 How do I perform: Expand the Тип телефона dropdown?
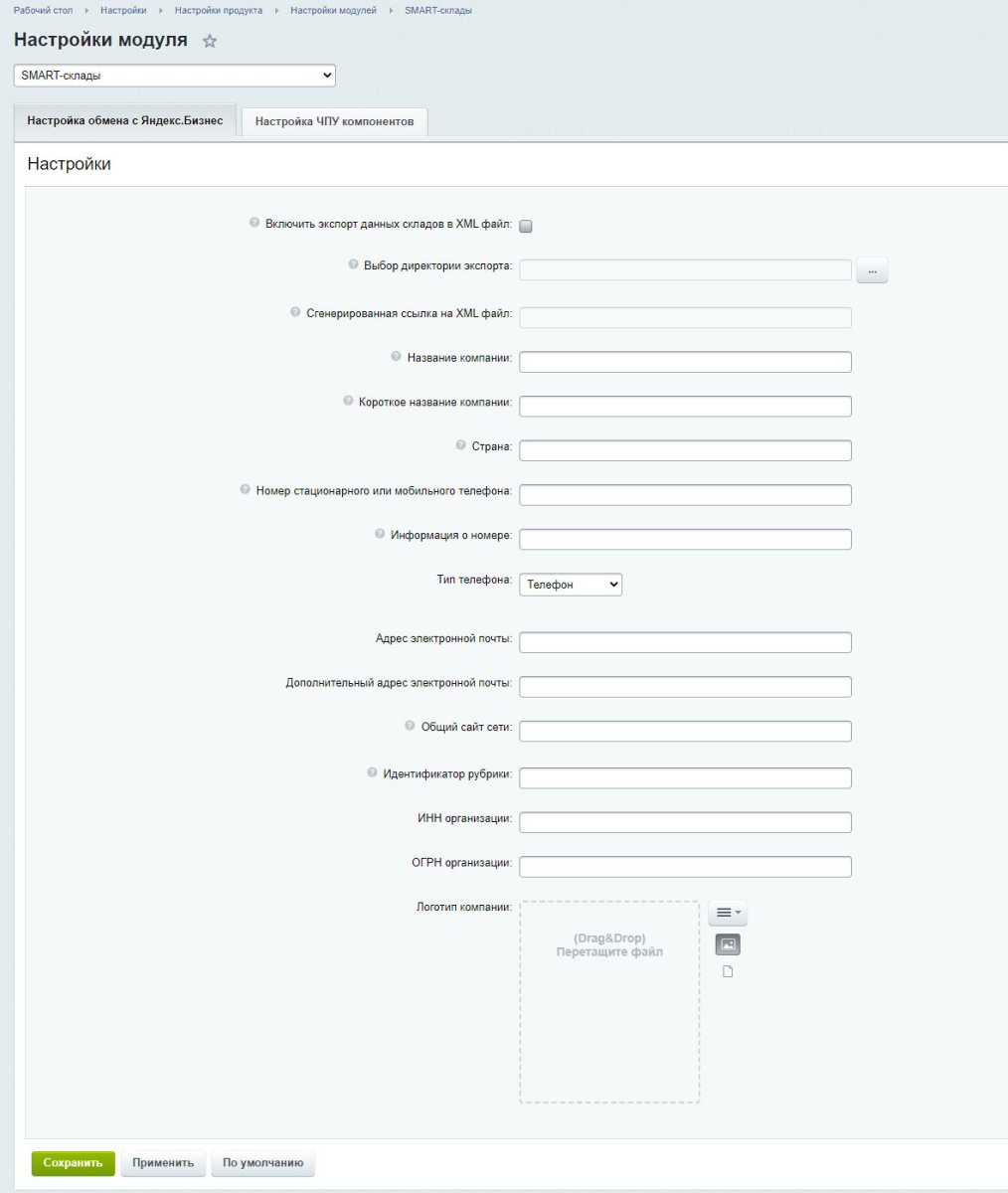571,585
